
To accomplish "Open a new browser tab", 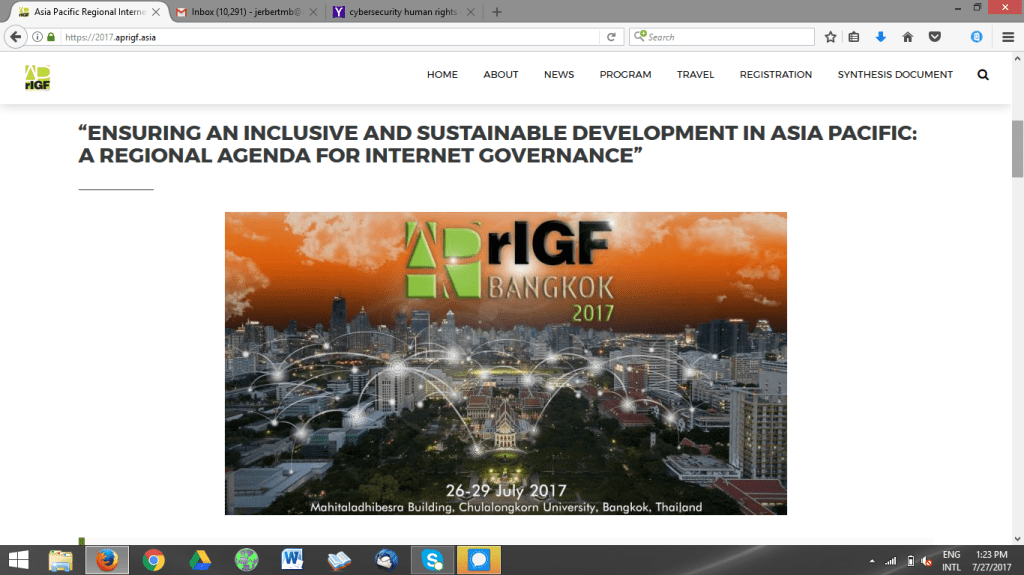I will coord(497,12).
